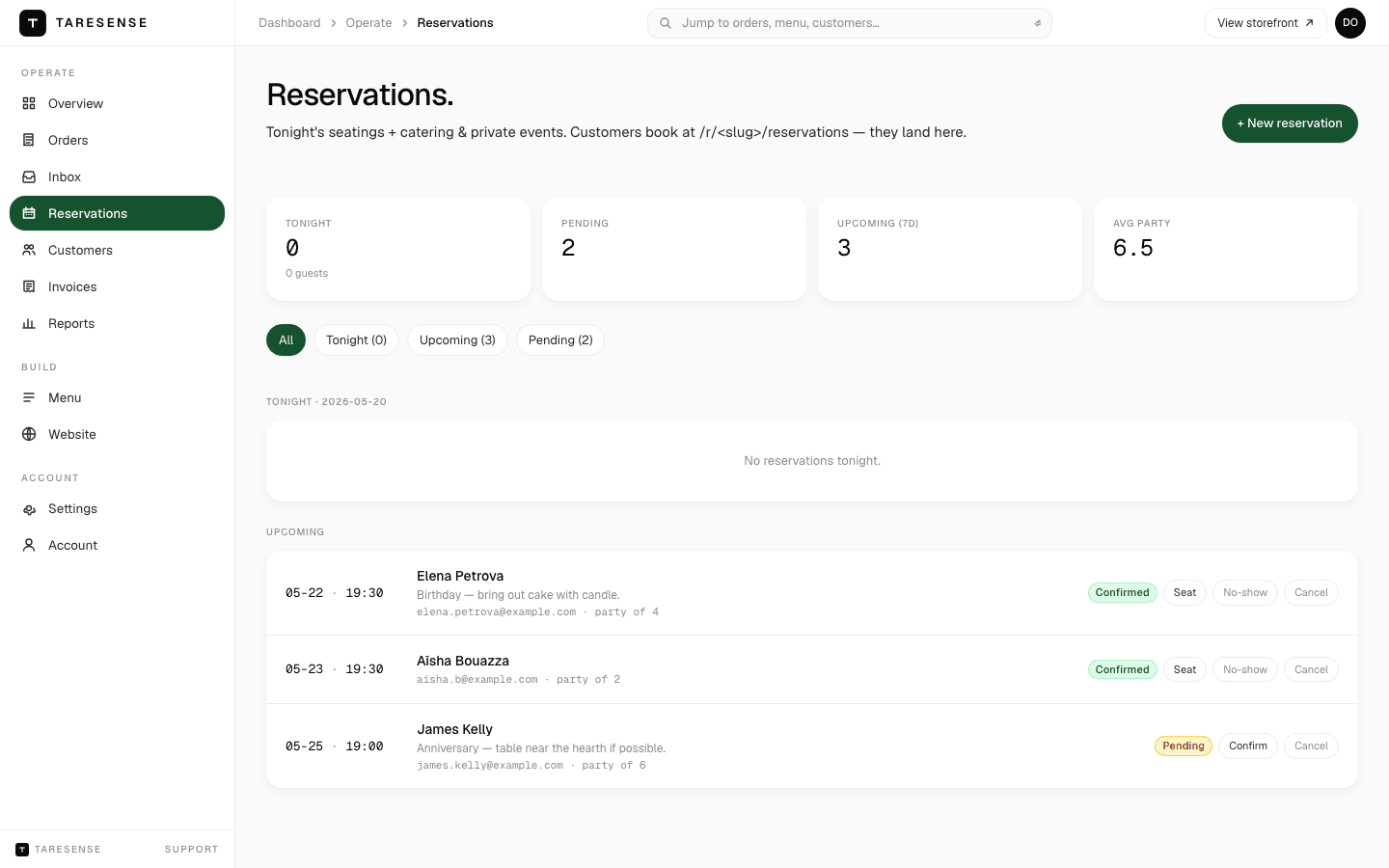Click the View storefront arrow icon

[x=1309, y=23]
